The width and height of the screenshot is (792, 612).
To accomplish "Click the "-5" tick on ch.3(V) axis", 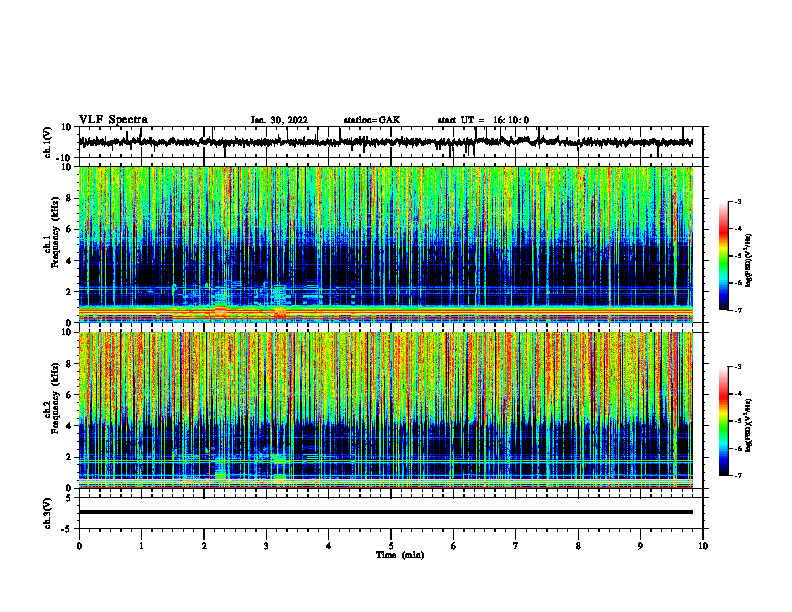I will pyautogui.click(x=67, y=529).
